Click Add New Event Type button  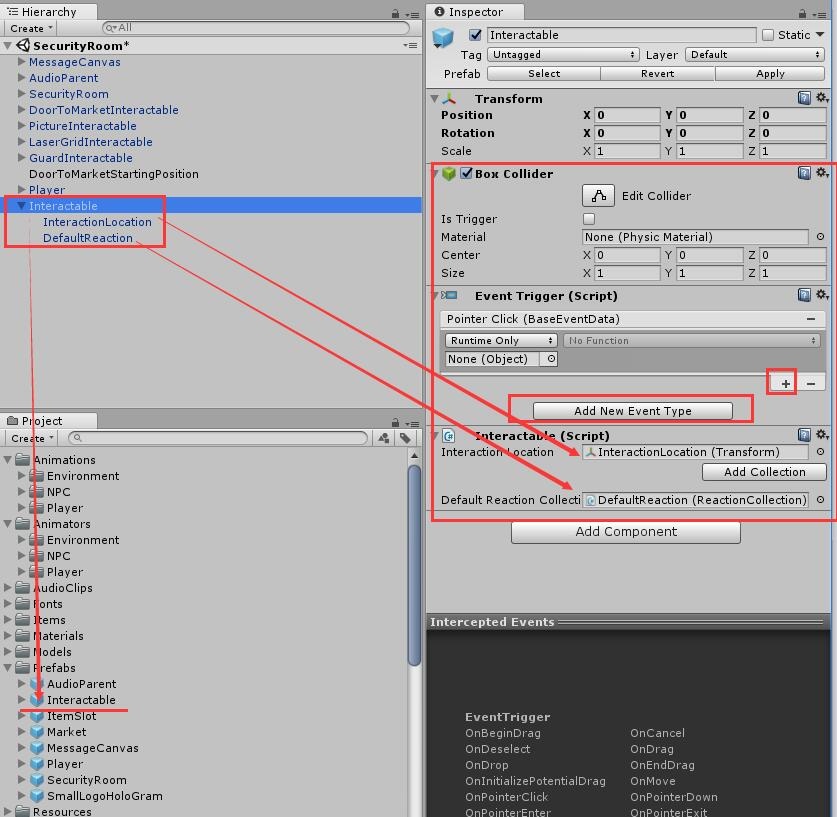633,411
